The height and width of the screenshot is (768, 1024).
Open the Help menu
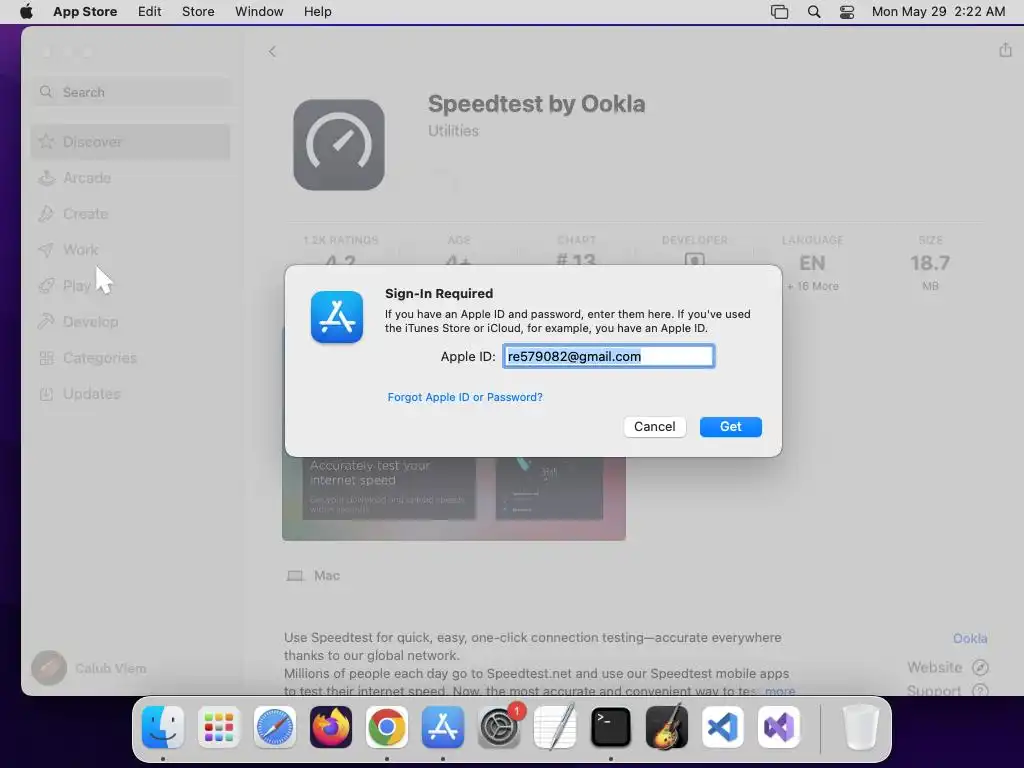pos(317,12)
